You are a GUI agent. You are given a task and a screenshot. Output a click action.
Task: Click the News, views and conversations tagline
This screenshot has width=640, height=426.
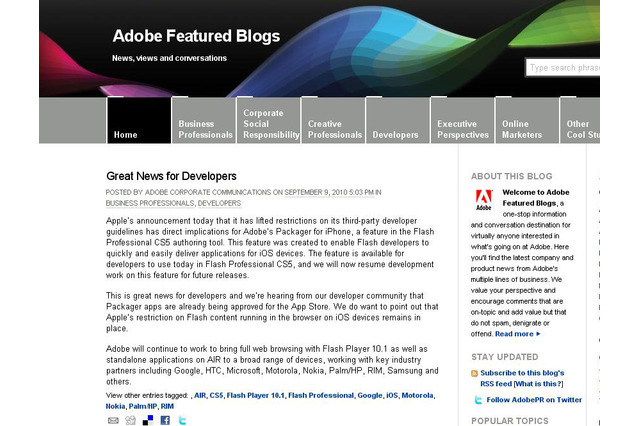click(169, 58)
